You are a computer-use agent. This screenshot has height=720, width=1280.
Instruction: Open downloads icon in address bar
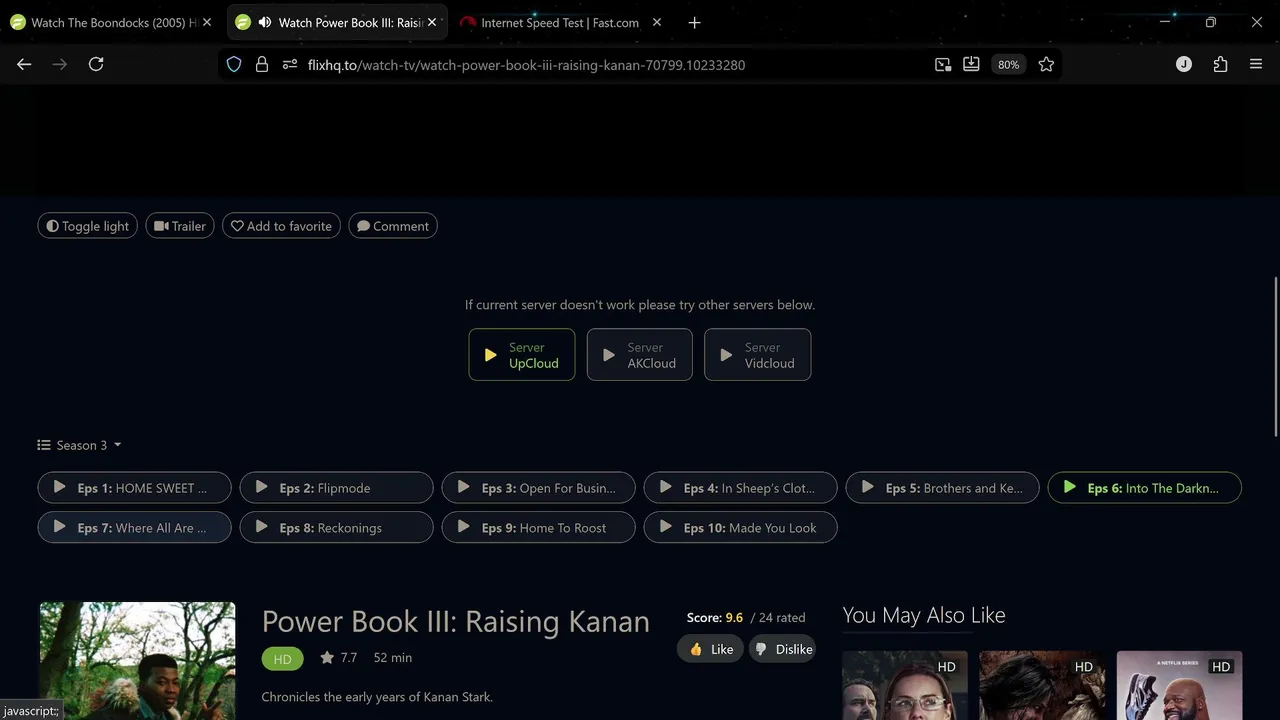click(971, 64)
